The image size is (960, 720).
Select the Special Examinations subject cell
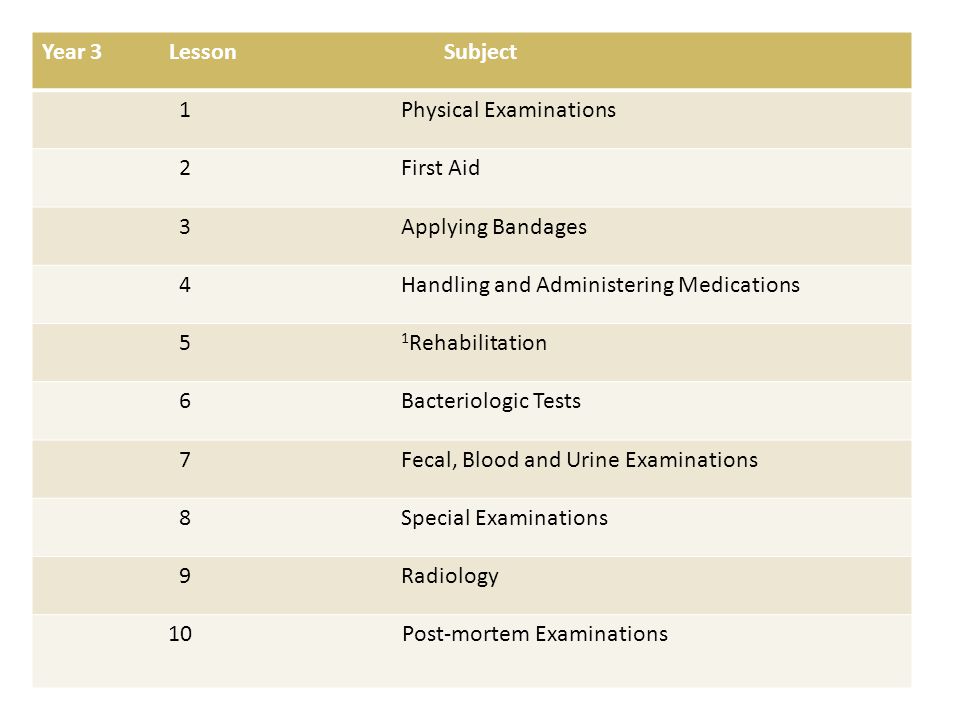(x=504, y=518)
